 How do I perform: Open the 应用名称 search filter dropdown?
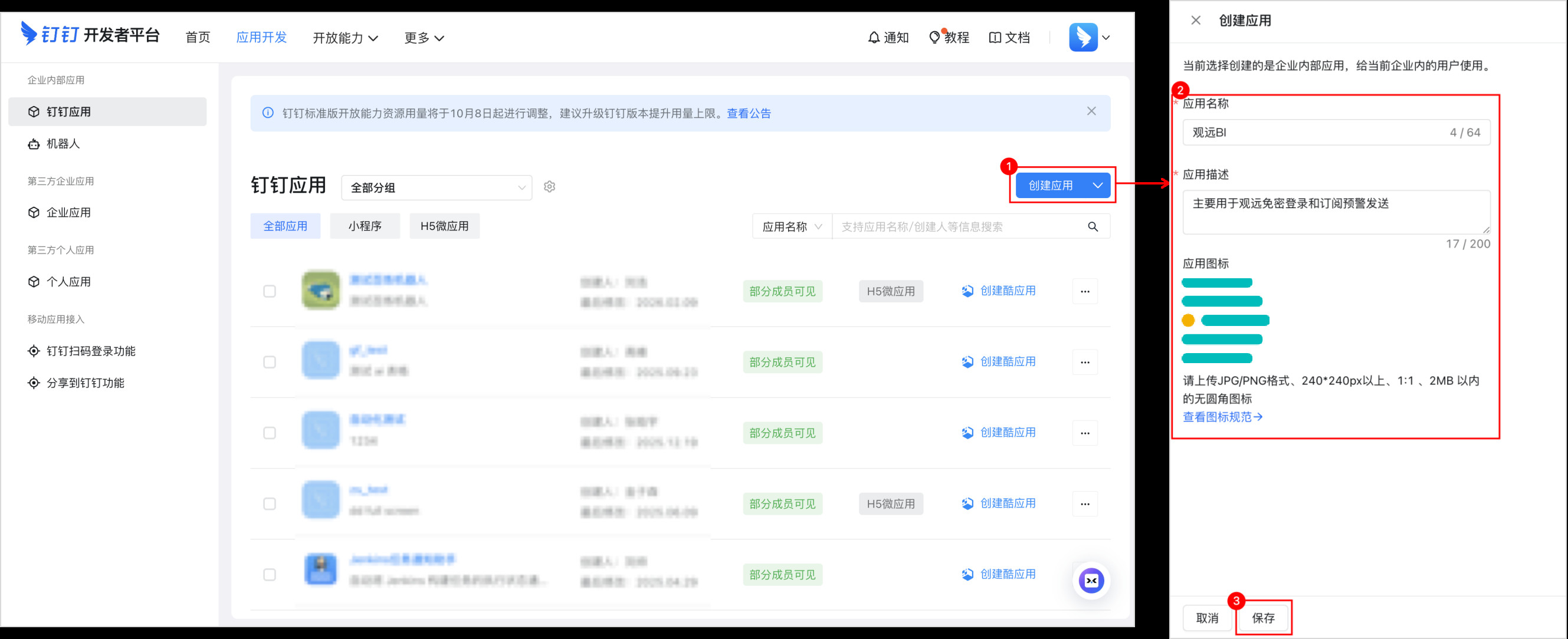point(791,227)
